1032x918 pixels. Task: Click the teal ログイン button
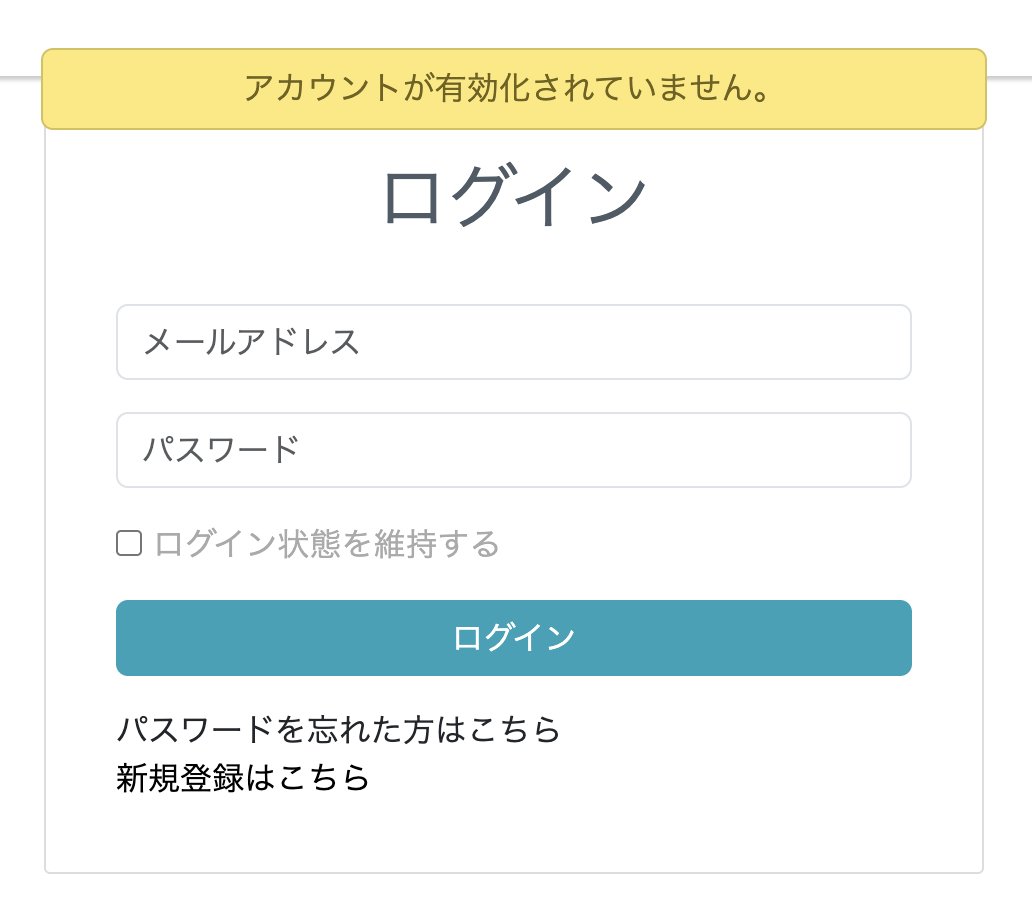[514, 637]
